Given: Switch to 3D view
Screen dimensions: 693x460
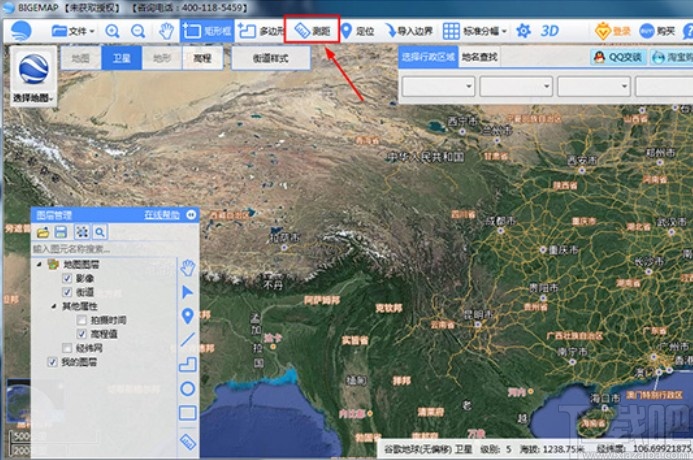Looking at the screenshot, I should (x=549, y=31).
